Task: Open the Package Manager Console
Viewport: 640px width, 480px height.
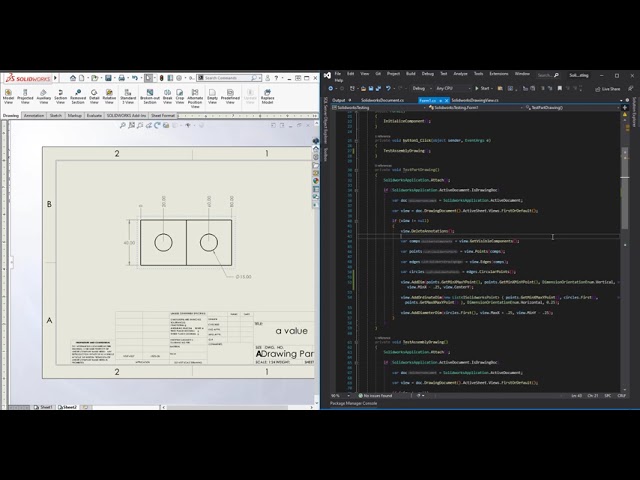Action: [x=353, y=403]
